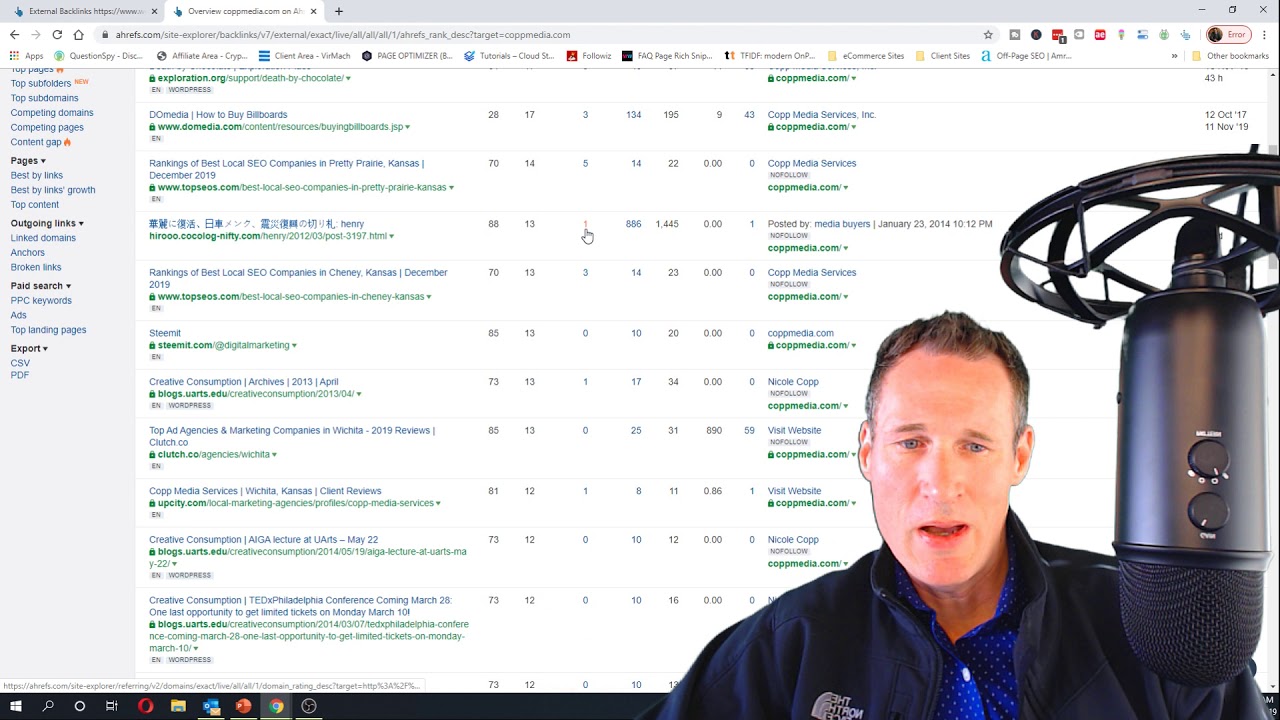Export backlinks as CSV

[x=20, y=364]
